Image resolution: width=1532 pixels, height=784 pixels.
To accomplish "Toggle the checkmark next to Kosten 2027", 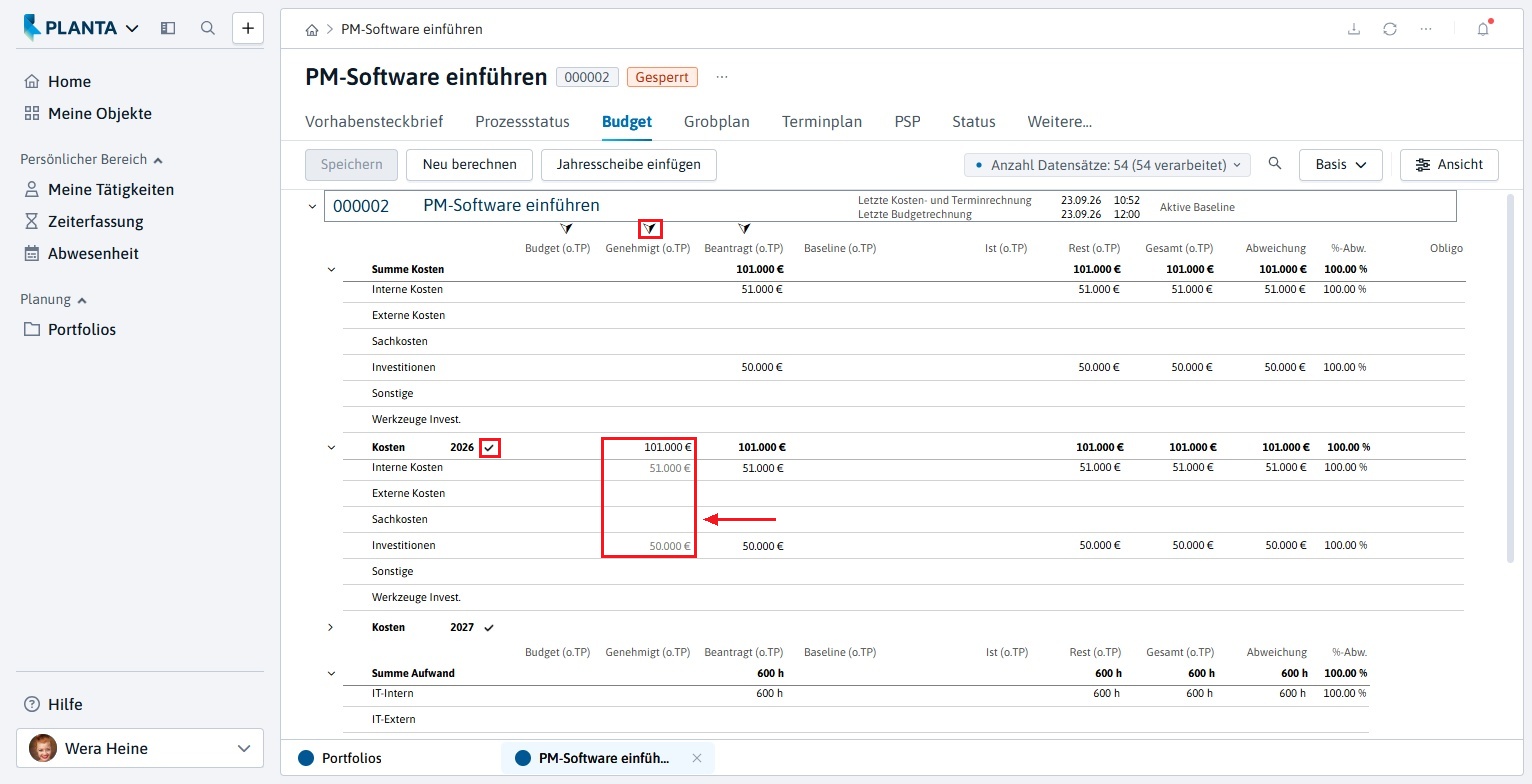I will point(489,628).
